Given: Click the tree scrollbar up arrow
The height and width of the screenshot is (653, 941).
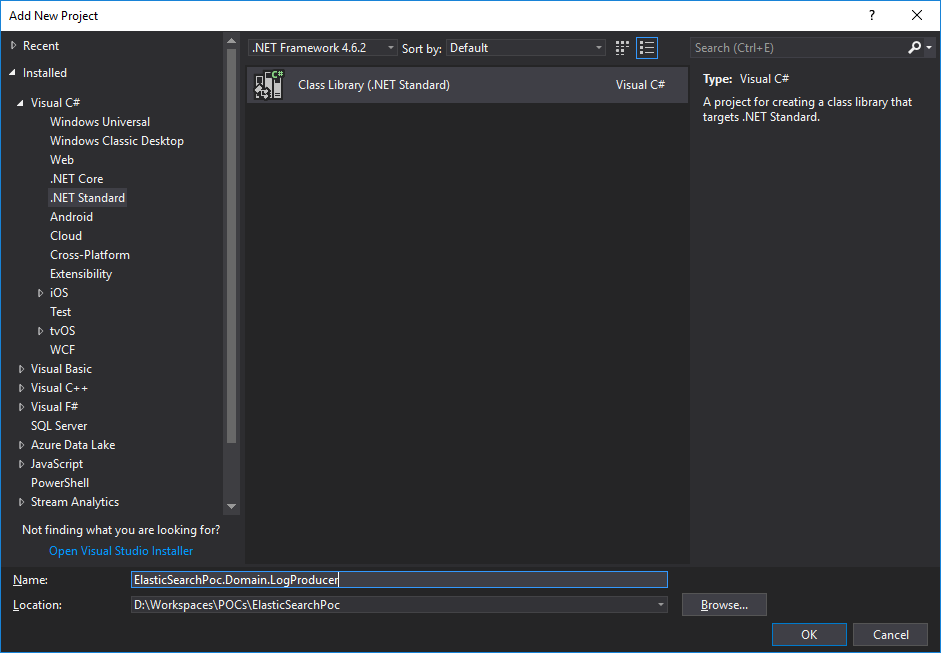Looking at the screenshot, I should pos(232,41).
